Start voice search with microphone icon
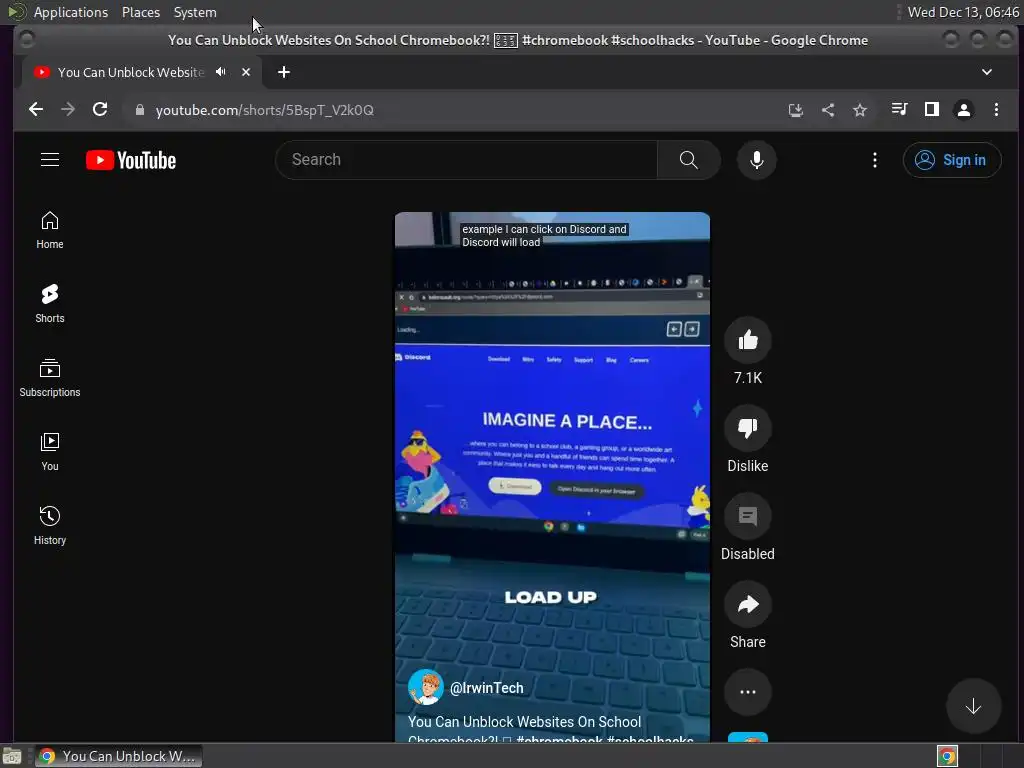The width and height of the screenshot is (1024, 768). 756,160
